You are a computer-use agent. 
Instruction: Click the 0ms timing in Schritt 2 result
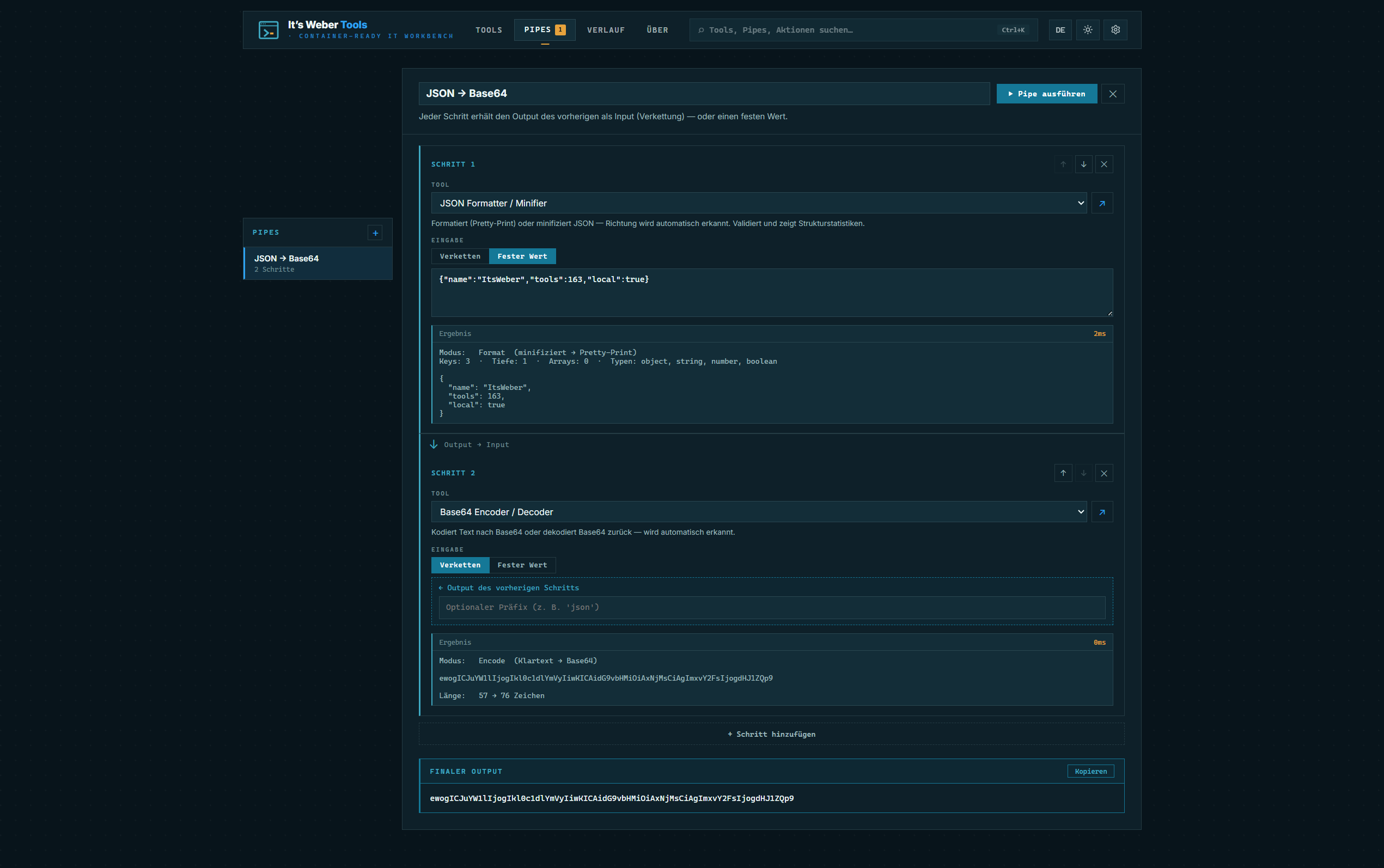(1099, 643)
